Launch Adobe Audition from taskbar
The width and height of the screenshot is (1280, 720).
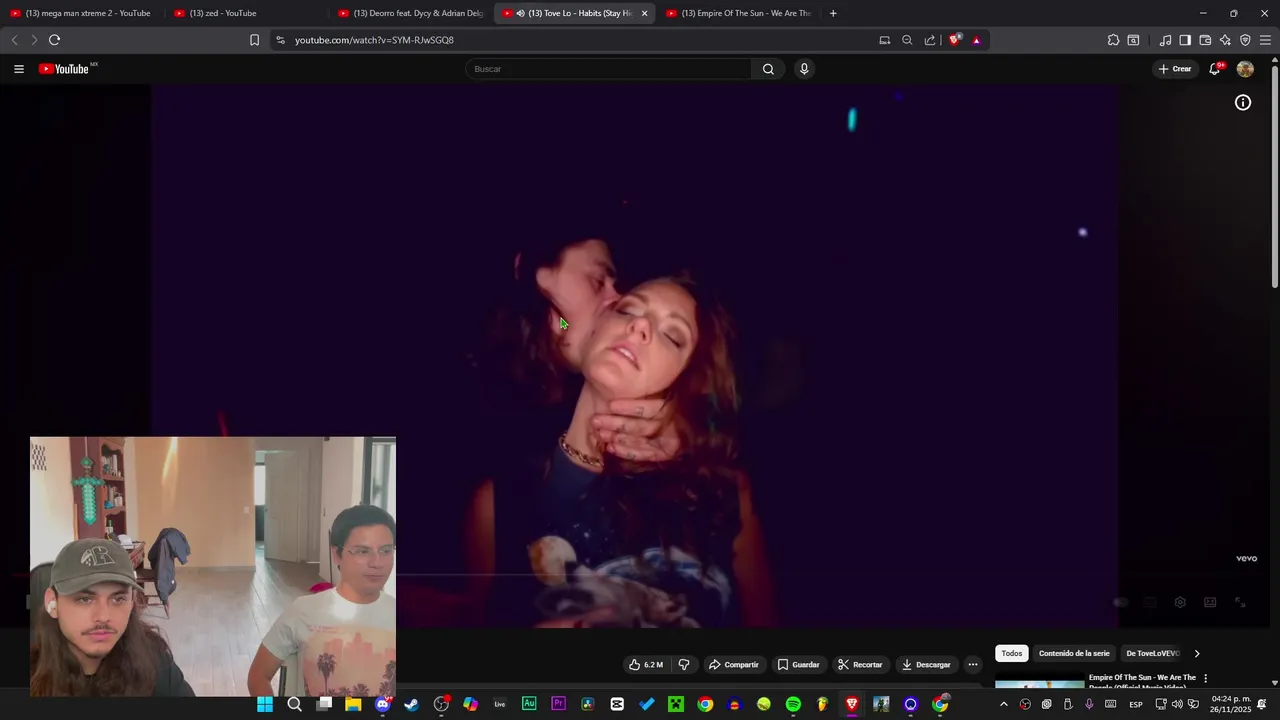click(x=529, y=704)
